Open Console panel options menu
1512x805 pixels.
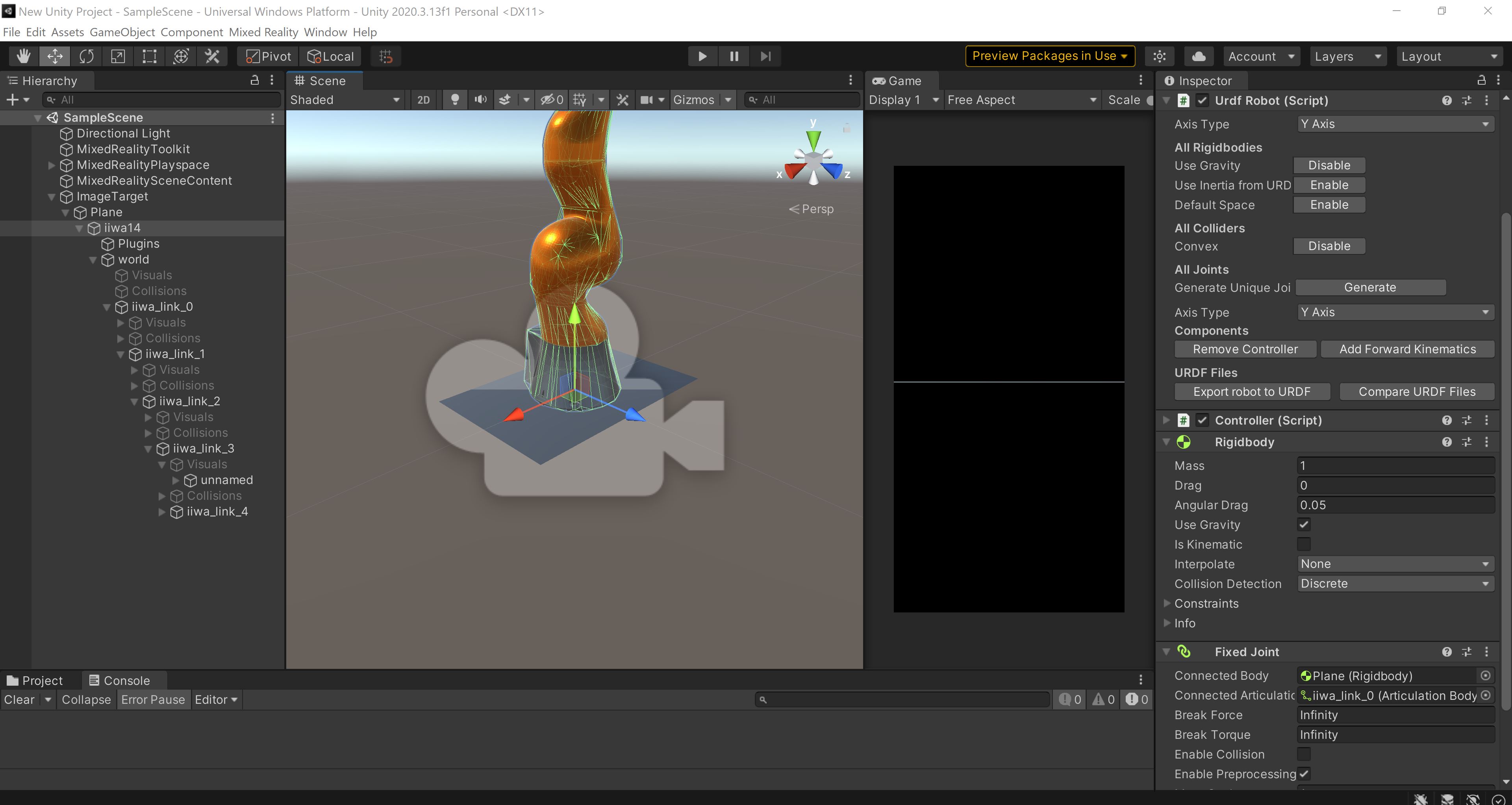1141,681
